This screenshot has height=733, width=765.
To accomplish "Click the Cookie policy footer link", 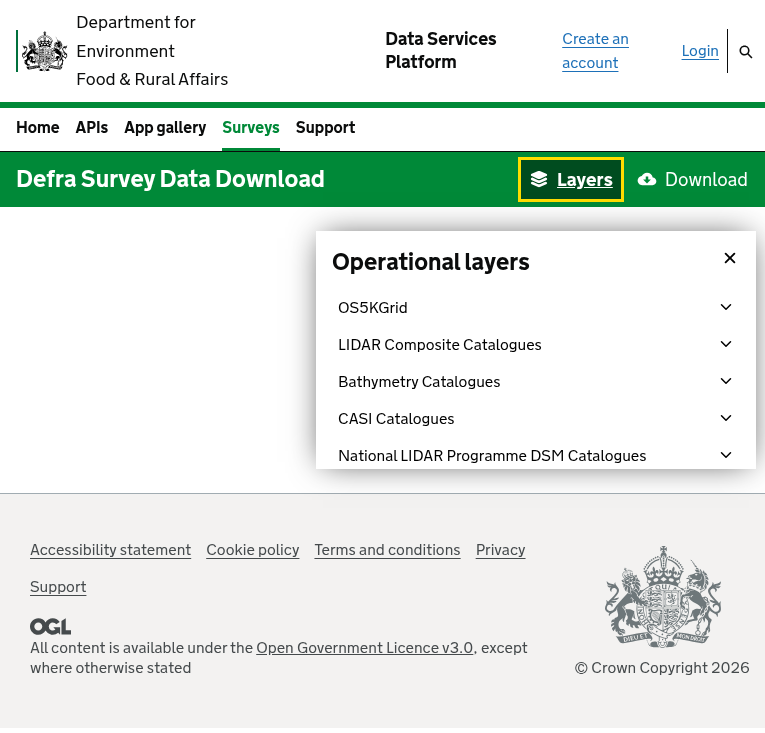I will [253, 550].
